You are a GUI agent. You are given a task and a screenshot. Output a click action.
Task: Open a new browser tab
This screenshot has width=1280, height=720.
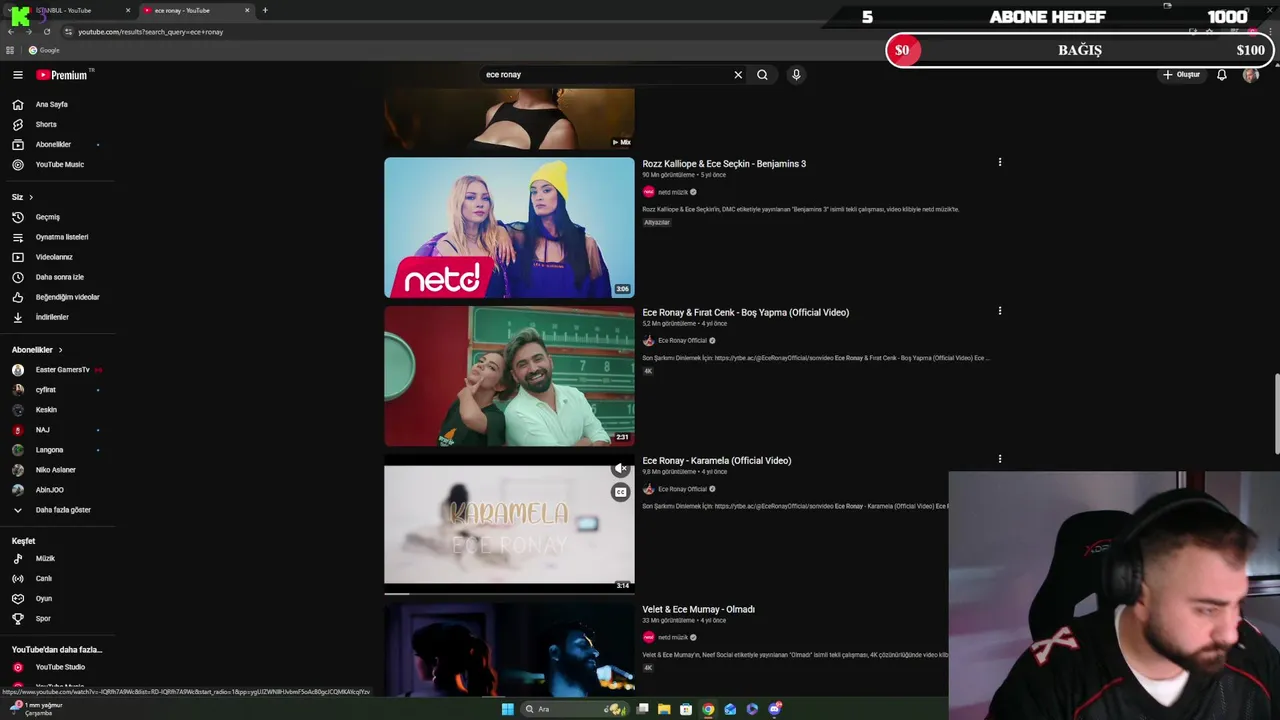[265, 10]
